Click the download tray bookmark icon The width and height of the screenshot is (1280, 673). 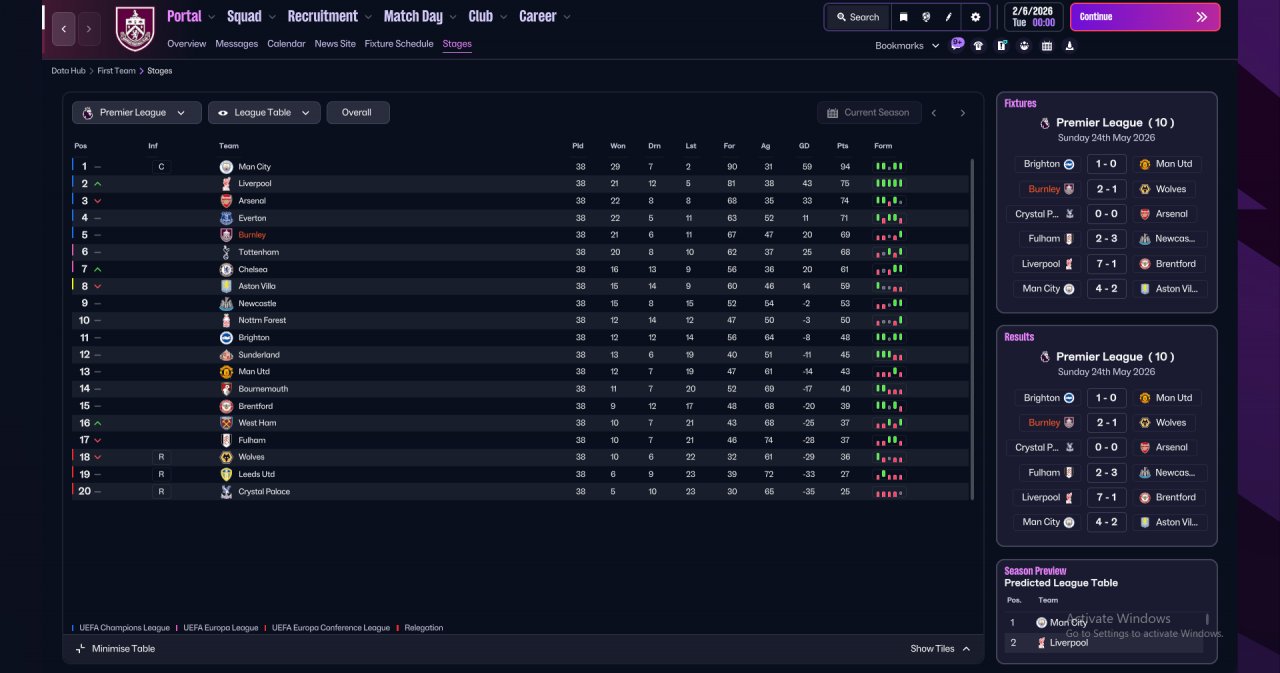click(1070, 45)
